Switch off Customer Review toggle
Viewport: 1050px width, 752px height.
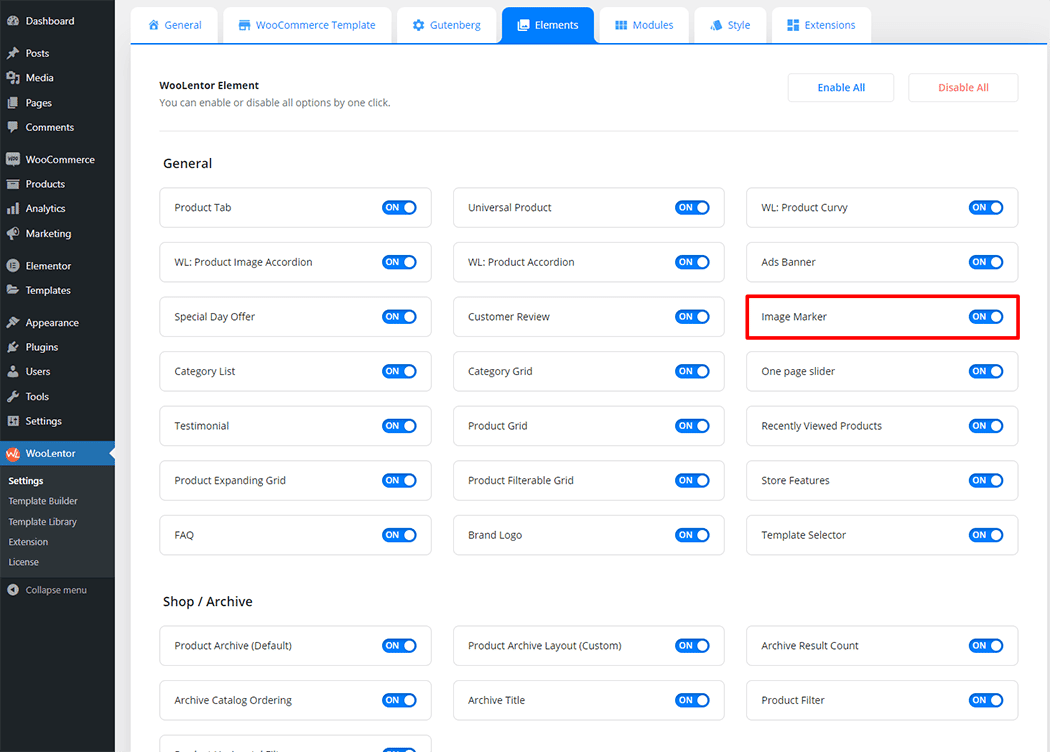click(692, 317)
